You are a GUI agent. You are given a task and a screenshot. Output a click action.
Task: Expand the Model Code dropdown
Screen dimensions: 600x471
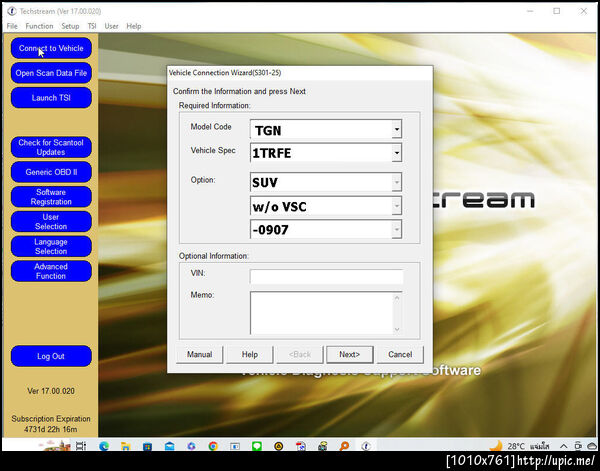(x=397, y=129)
